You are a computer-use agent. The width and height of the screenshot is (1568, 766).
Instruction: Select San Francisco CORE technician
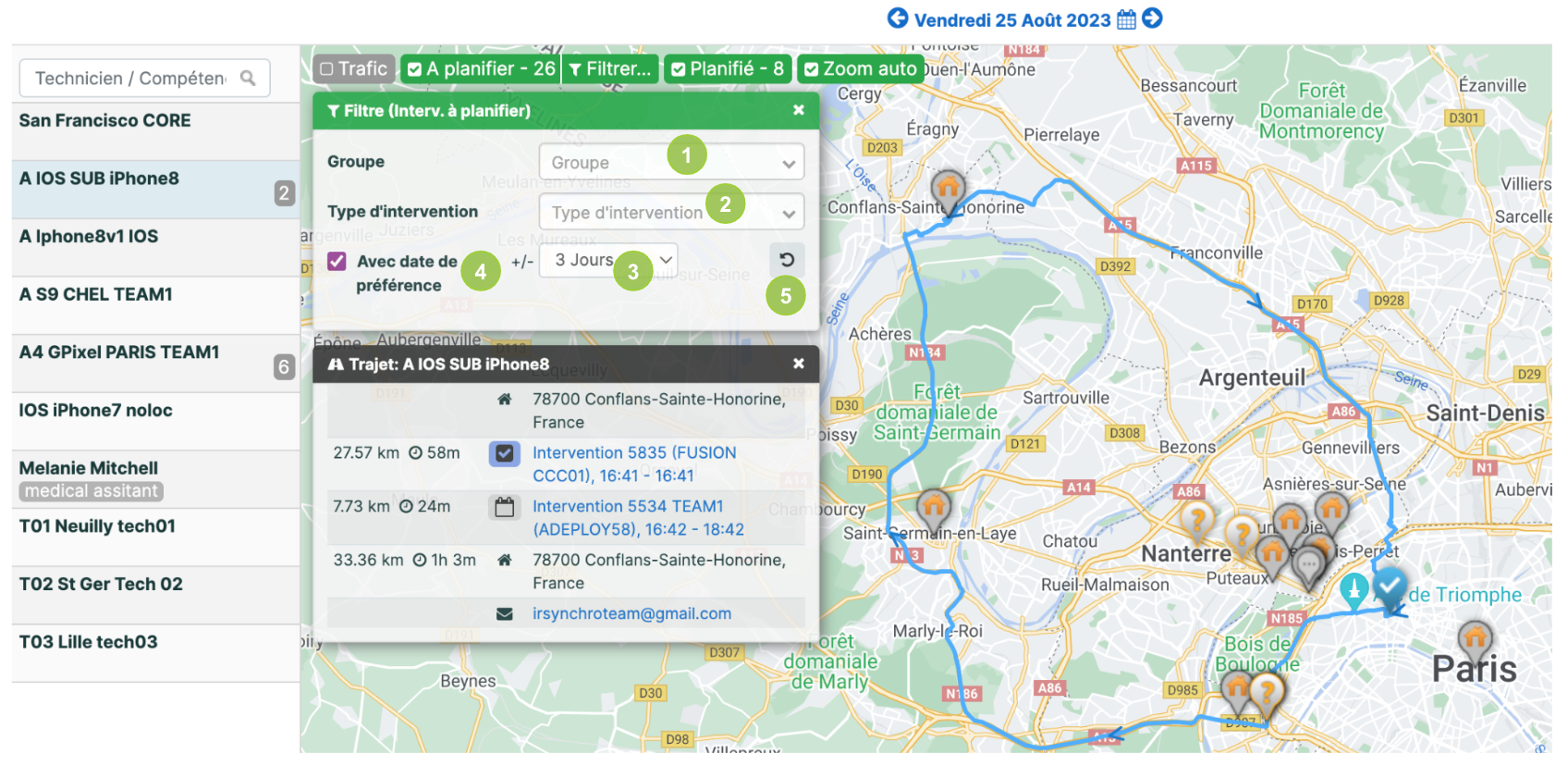(x=155, y=131)
